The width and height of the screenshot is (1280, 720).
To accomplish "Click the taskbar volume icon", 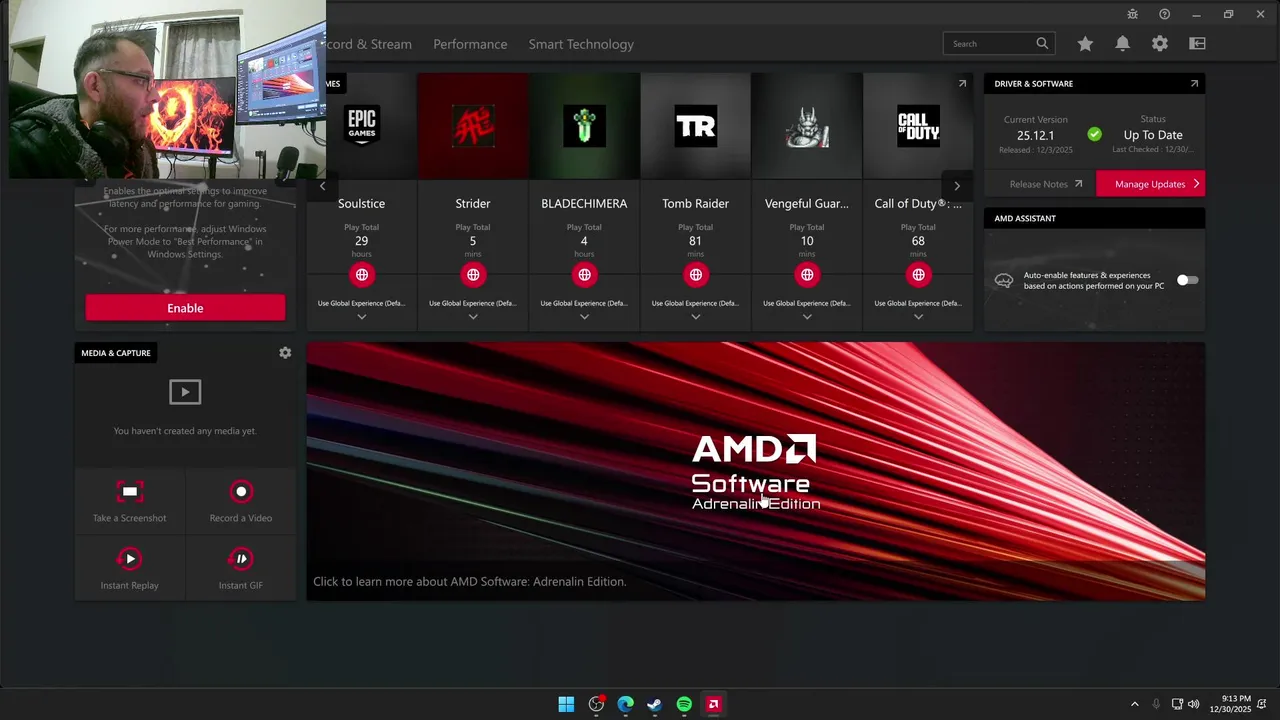I will [x=1193, y=704].
